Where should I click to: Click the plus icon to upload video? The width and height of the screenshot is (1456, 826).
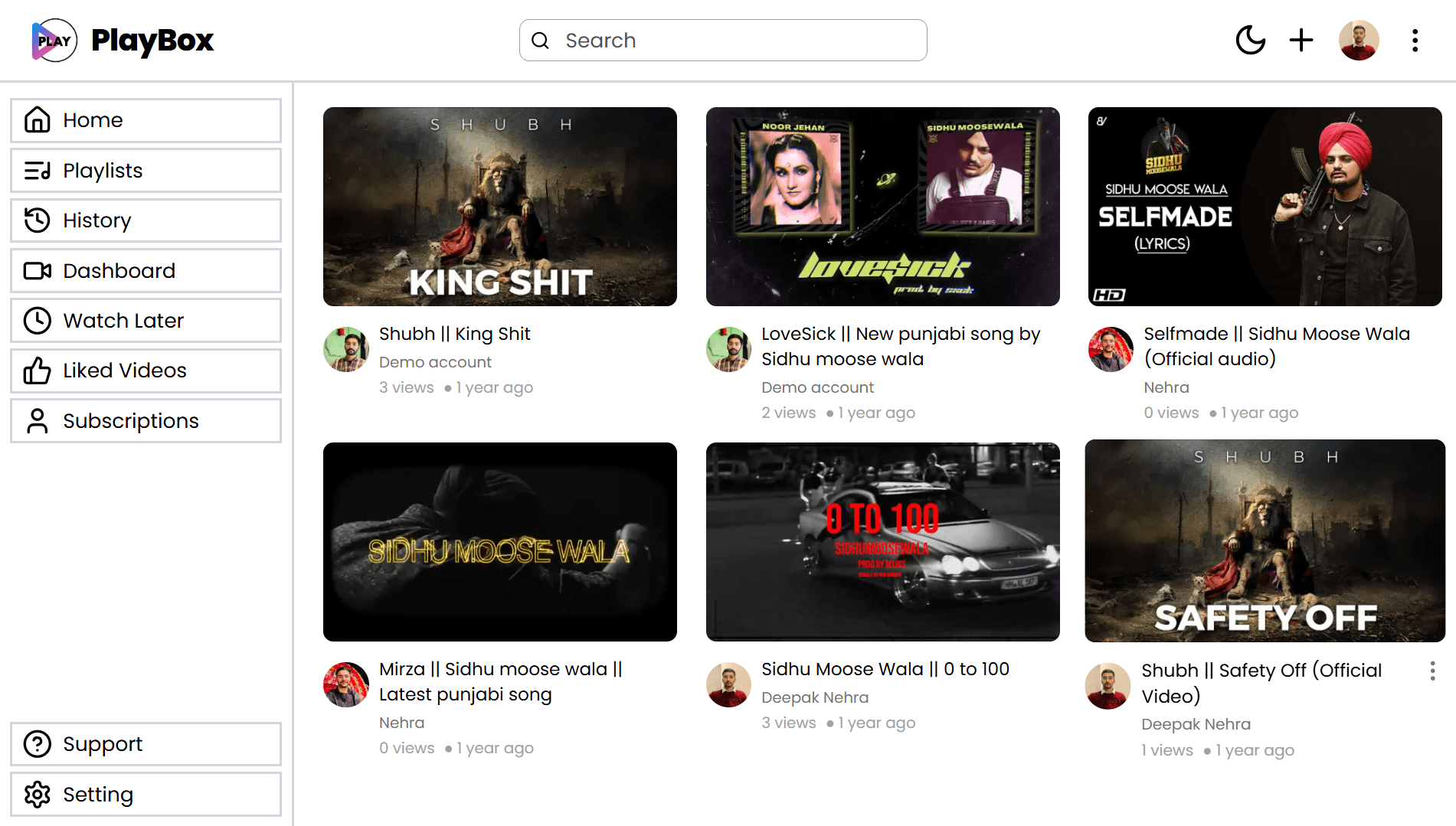(x=1301, y=40)
